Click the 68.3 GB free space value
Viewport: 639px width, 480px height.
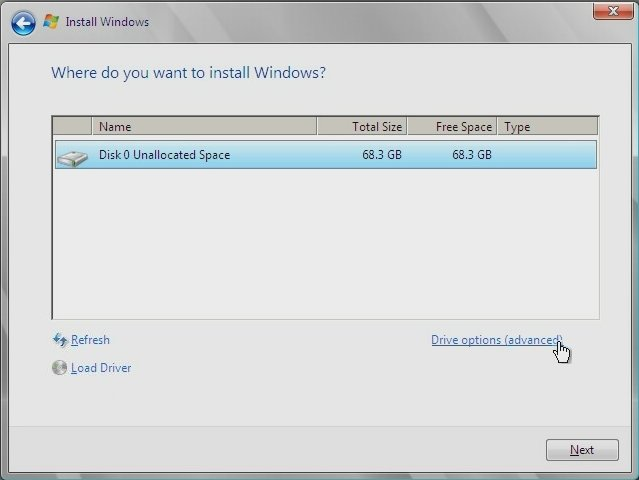472,155
